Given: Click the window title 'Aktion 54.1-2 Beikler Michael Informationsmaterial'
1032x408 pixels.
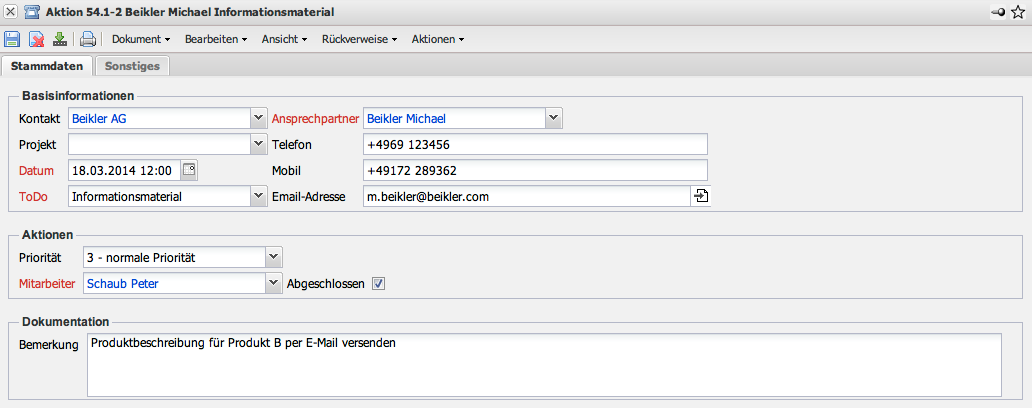Looking at the screenshot, I should tap(190, 12).
